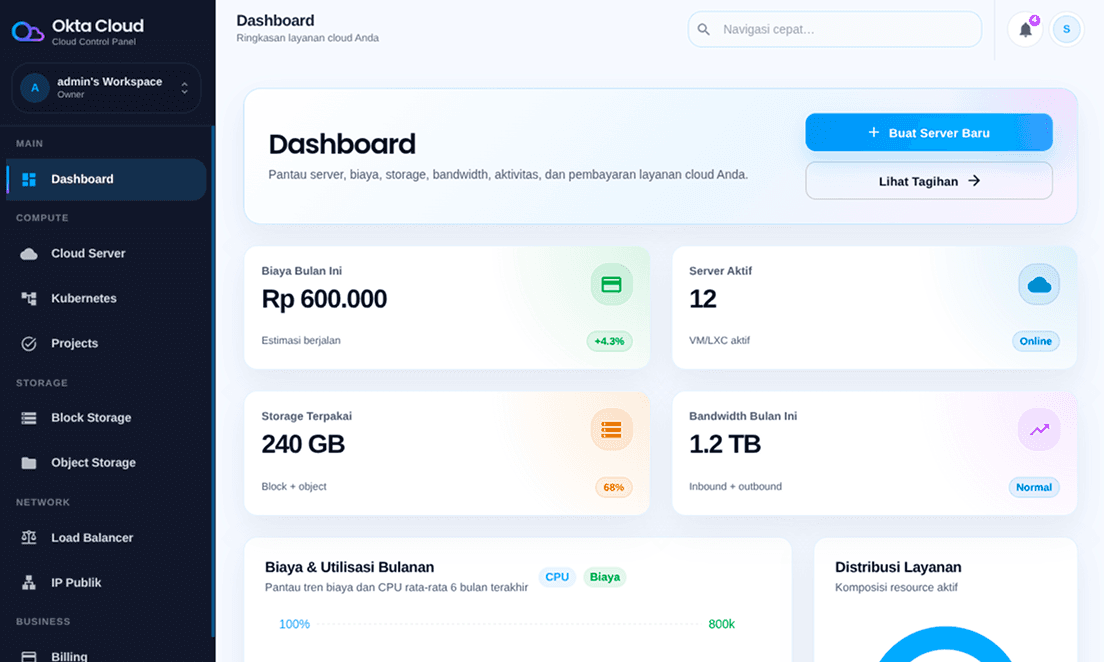Open Dashboard menu item
The image size is (1104, 662).
tap(106, 180)
